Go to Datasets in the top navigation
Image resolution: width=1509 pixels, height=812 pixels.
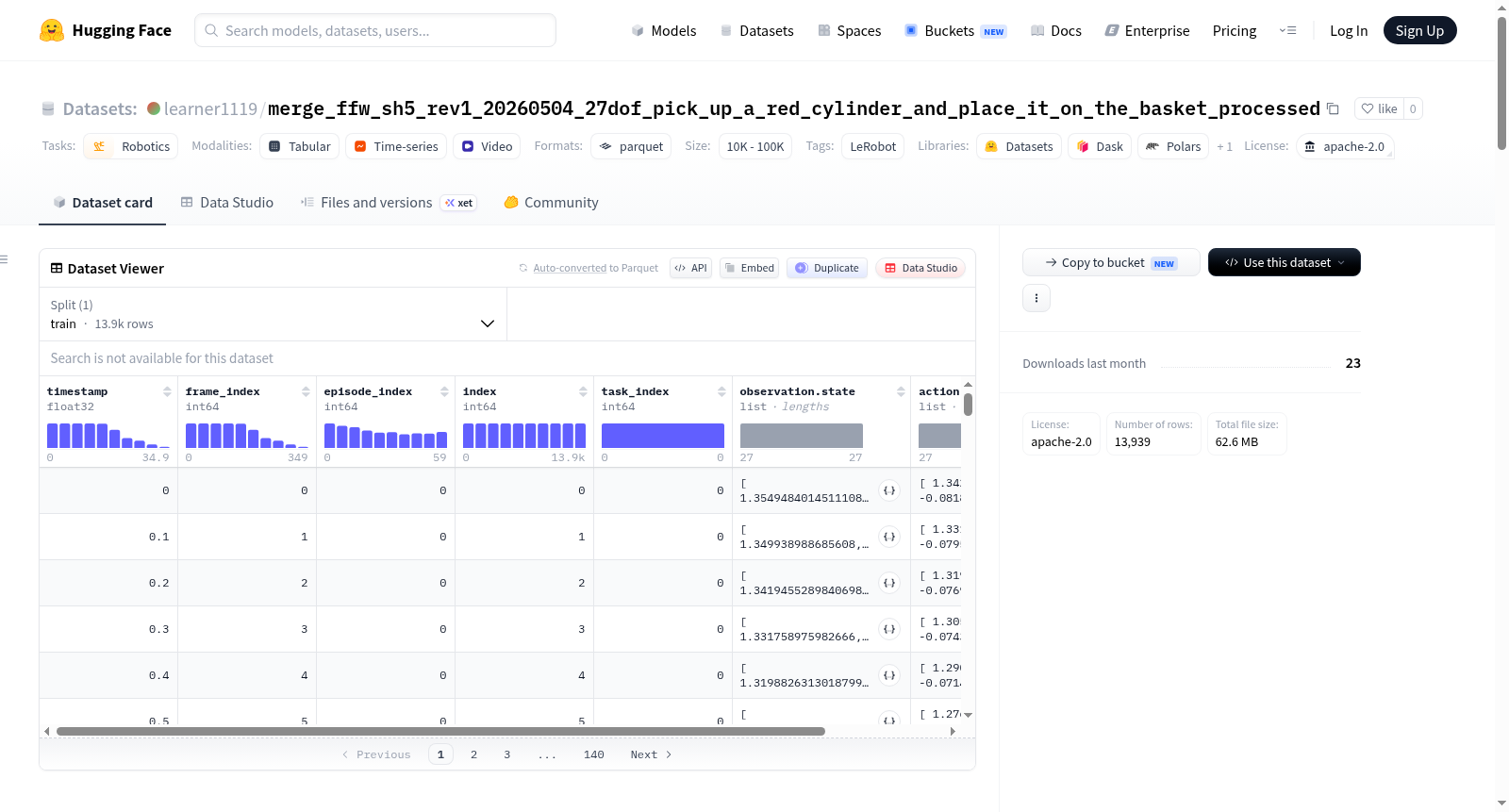click(757, 30)
